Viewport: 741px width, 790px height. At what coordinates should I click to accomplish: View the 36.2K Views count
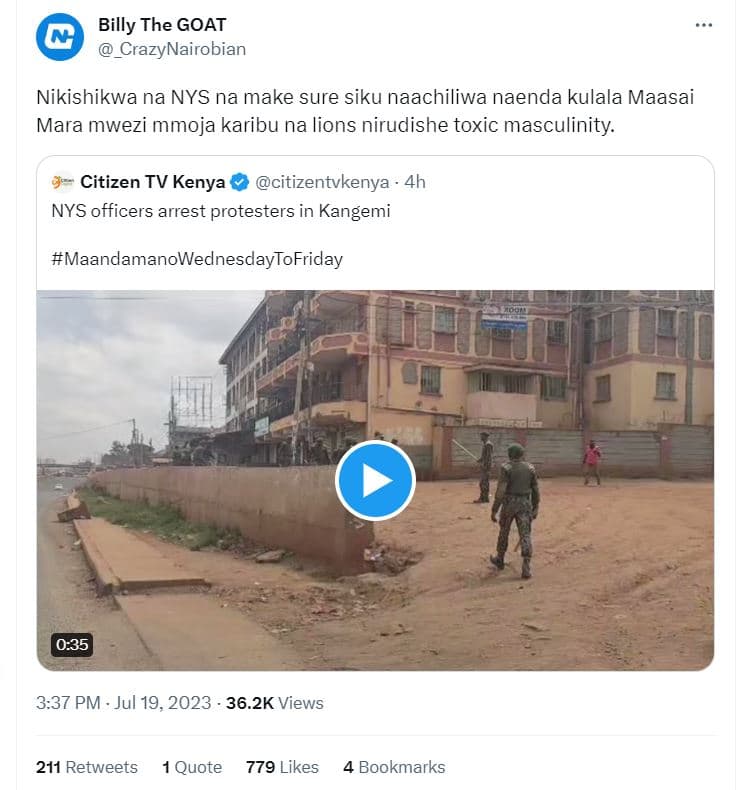274,703
